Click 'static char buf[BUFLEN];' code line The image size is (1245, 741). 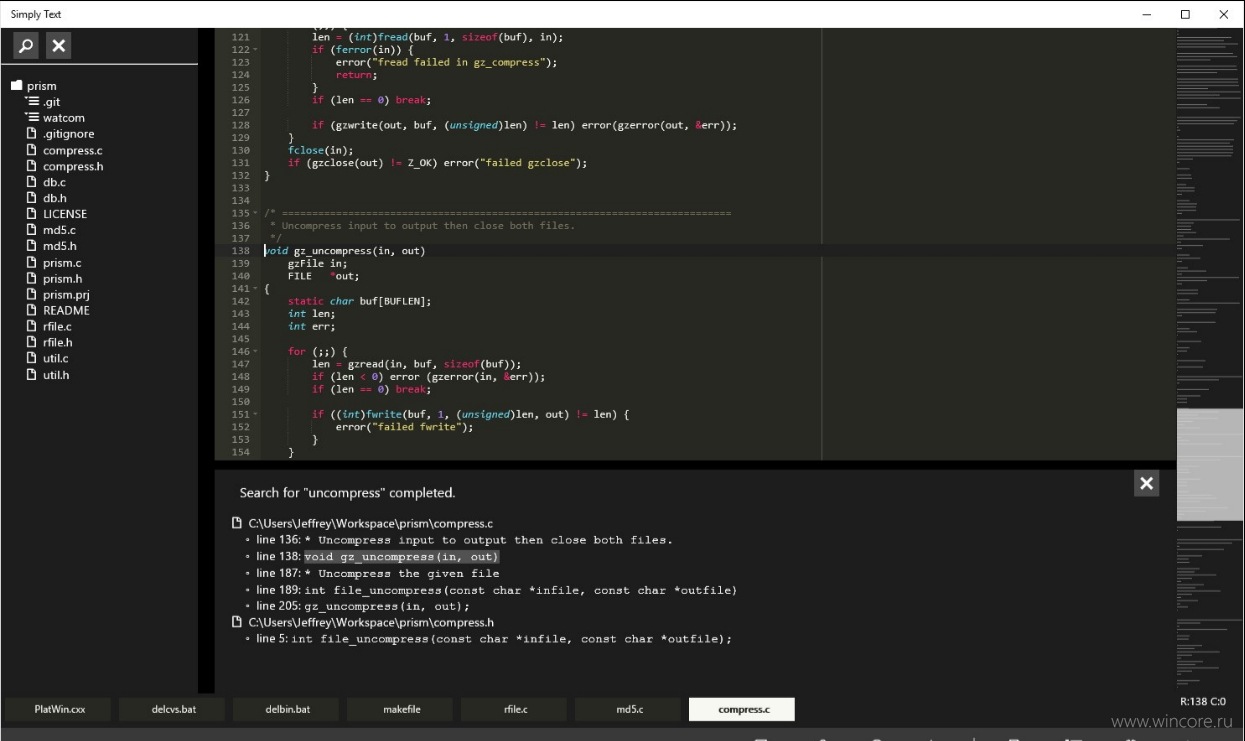tap(359, 301)
